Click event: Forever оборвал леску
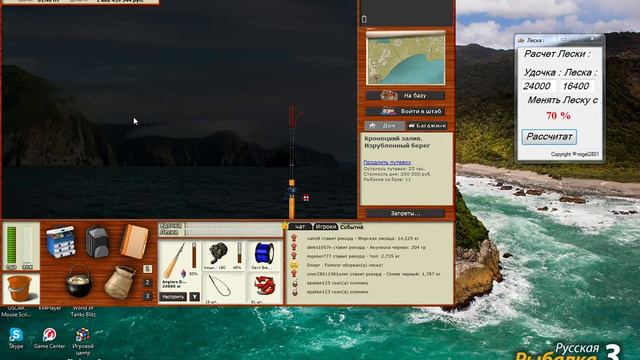 [x=345, y=265]
